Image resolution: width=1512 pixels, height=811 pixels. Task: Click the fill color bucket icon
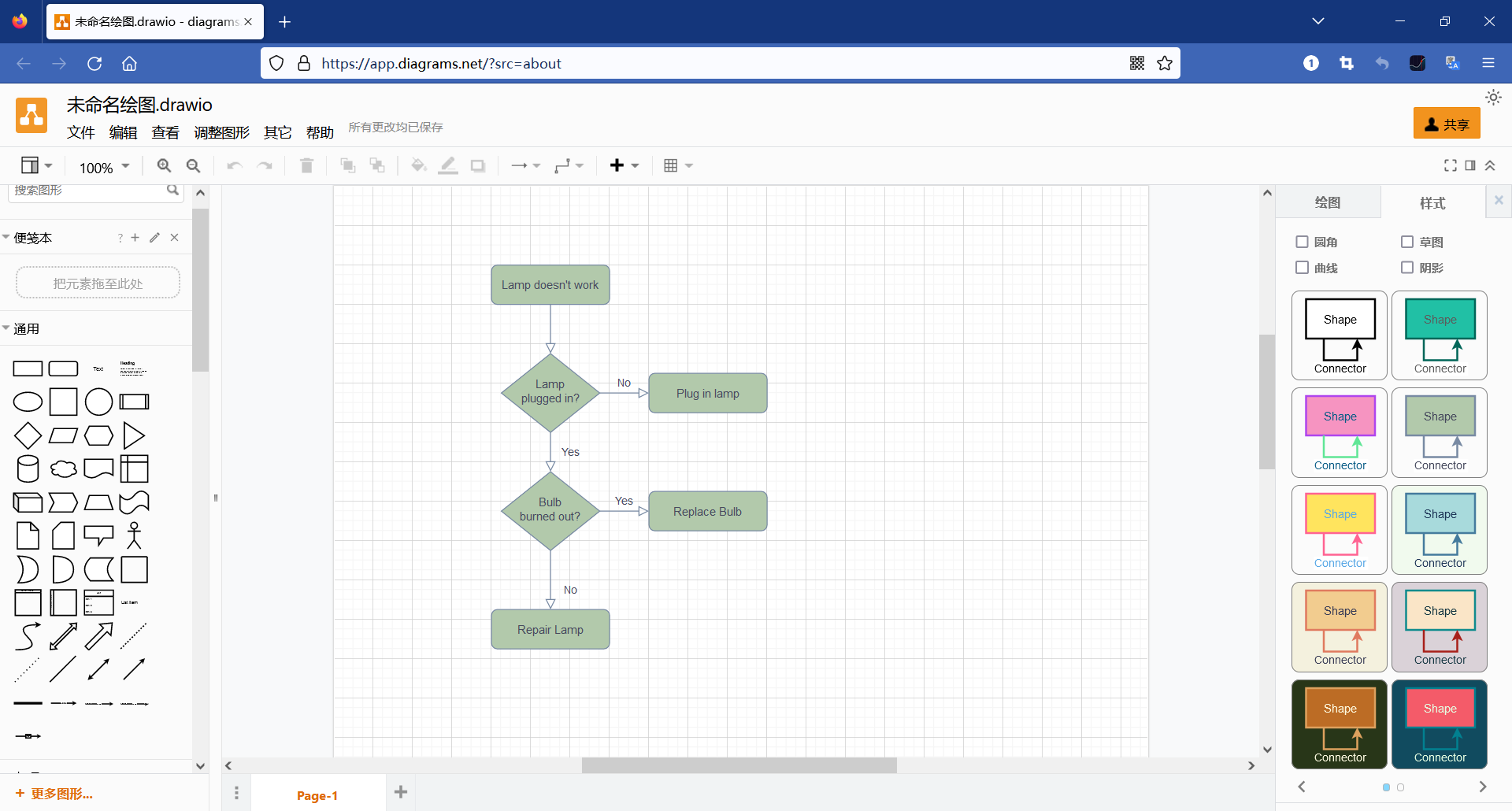click(418, 165)
